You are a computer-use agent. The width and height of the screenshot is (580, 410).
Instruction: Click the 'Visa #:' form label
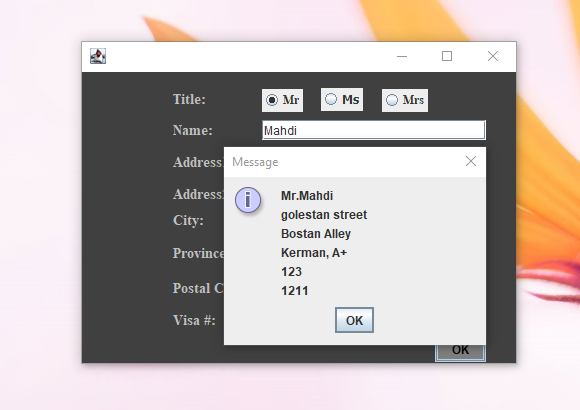coord(194,320)
